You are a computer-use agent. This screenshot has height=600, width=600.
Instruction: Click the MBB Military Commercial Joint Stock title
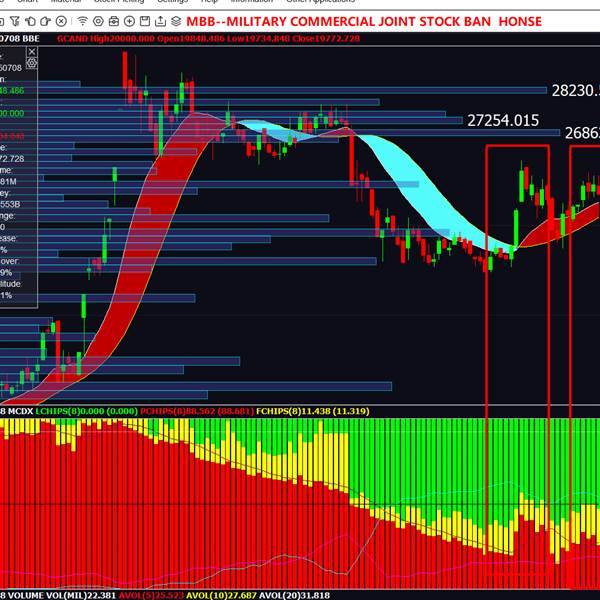click(364, 21)
